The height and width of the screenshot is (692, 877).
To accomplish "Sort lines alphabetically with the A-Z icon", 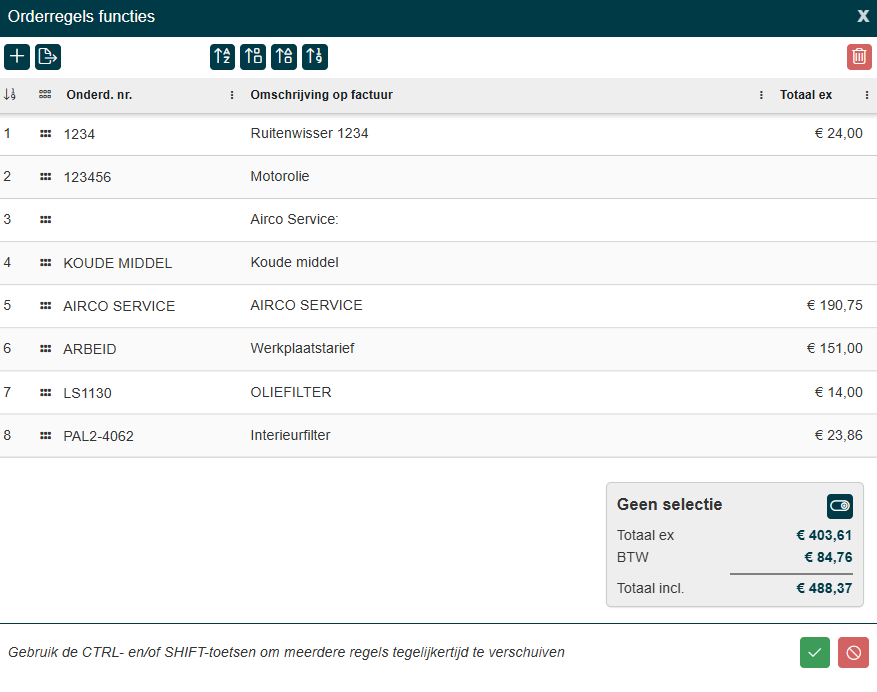I will click(x=223, y=57).
